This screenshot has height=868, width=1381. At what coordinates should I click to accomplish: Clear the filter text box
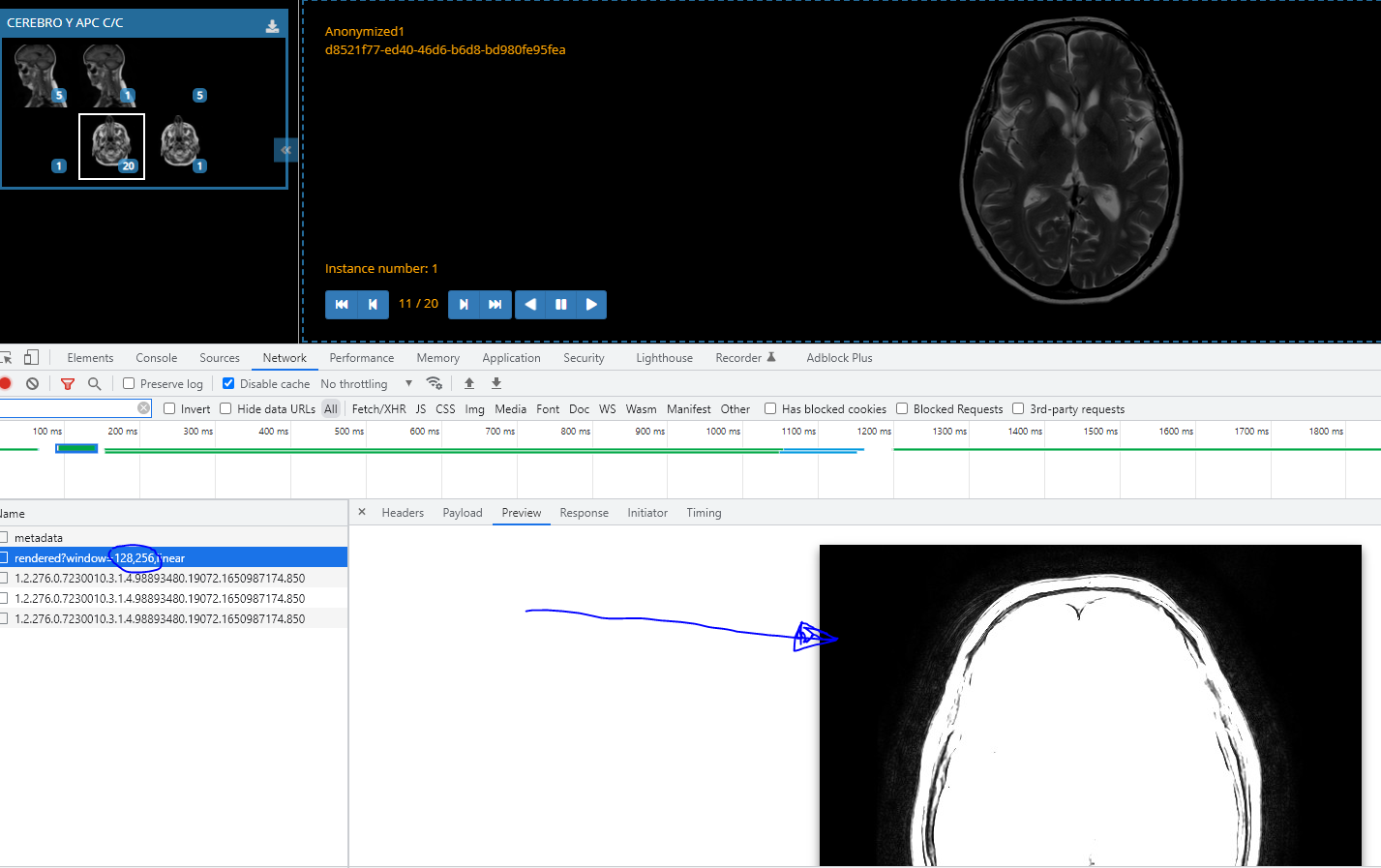pos(143,408)
